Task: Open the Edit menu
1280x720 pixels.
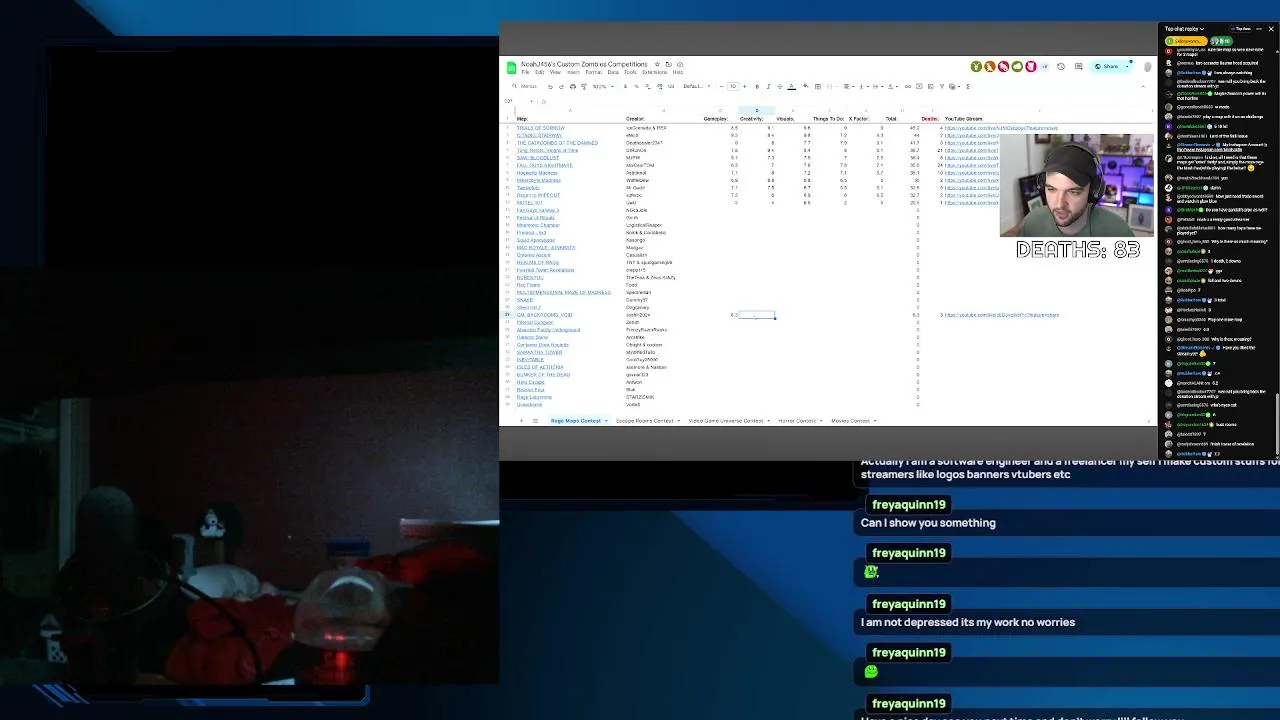Action: pyautogui.click(x=539, y=72)
